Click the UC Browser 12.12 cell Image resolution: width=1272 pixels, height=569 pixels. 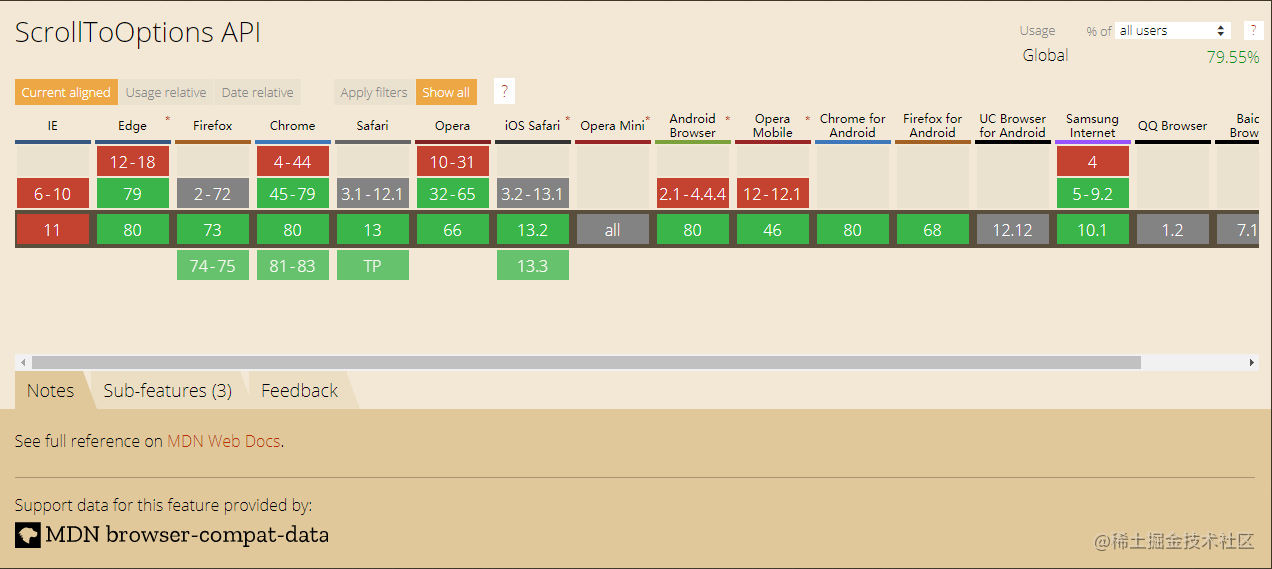point(1013,230)
